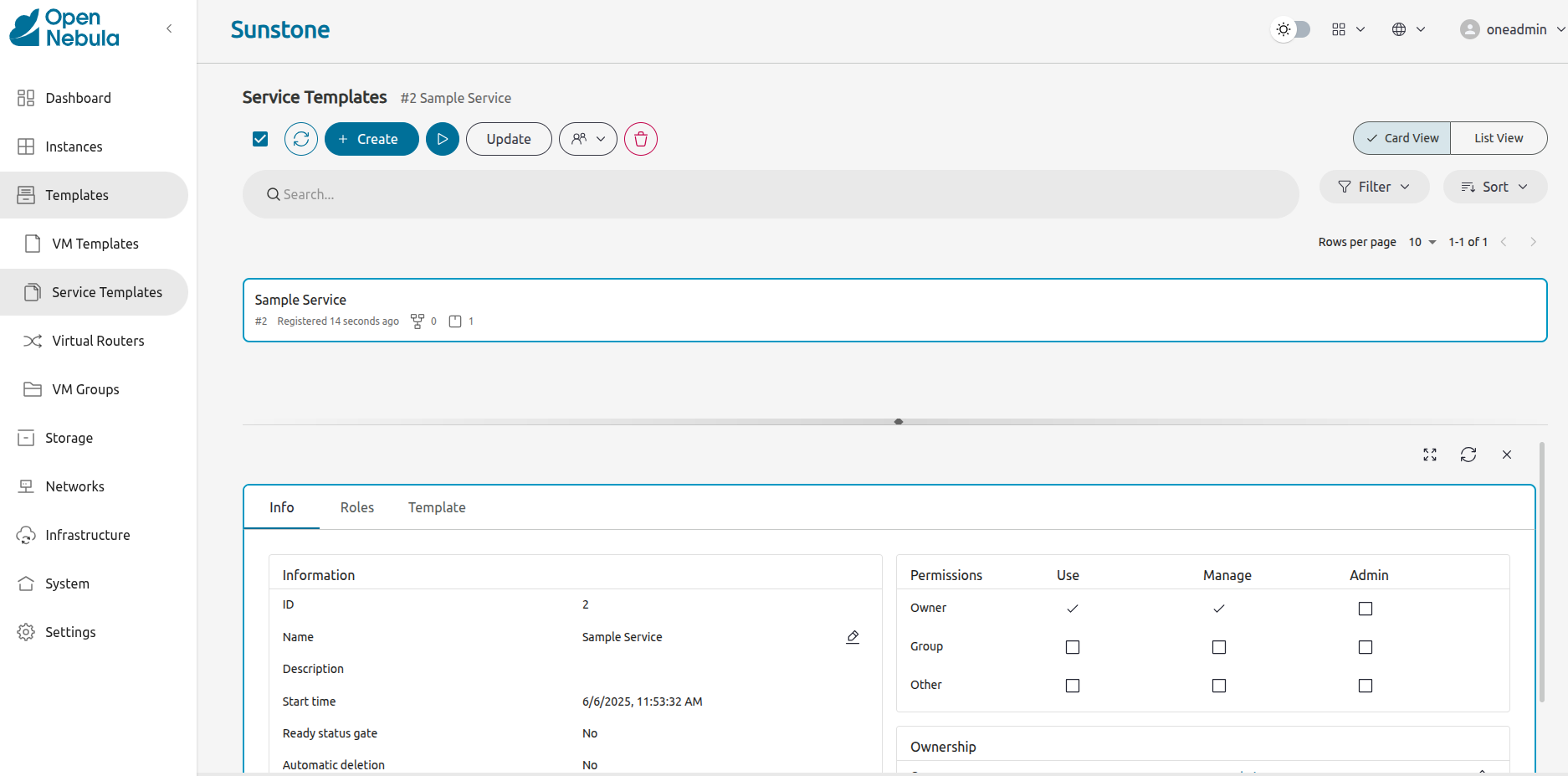Viewport: 1568px width, 776px height.
Task: Click the fullscreen expand icon on detail panel
Action: coord(1430,455)
